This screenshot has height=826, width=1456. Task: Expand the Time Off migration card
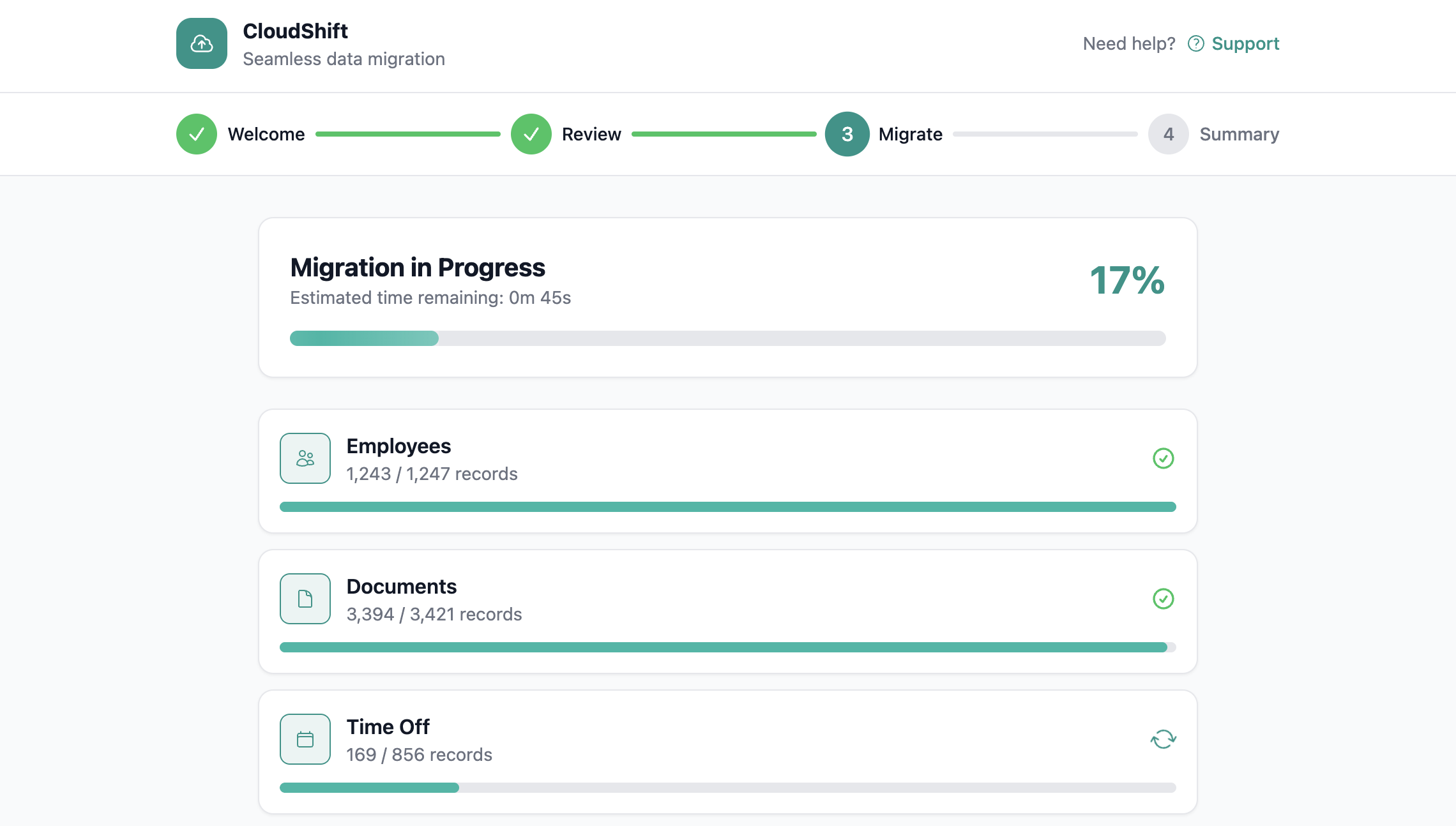tap(727, 751)
